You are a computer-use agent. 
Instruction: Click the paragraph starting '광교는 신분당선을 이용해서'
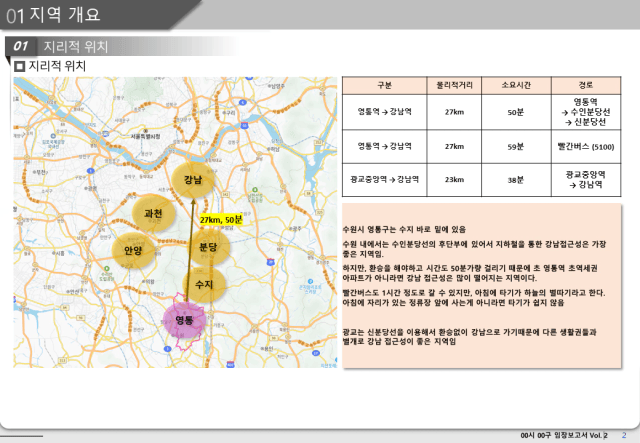click(469, 336)
